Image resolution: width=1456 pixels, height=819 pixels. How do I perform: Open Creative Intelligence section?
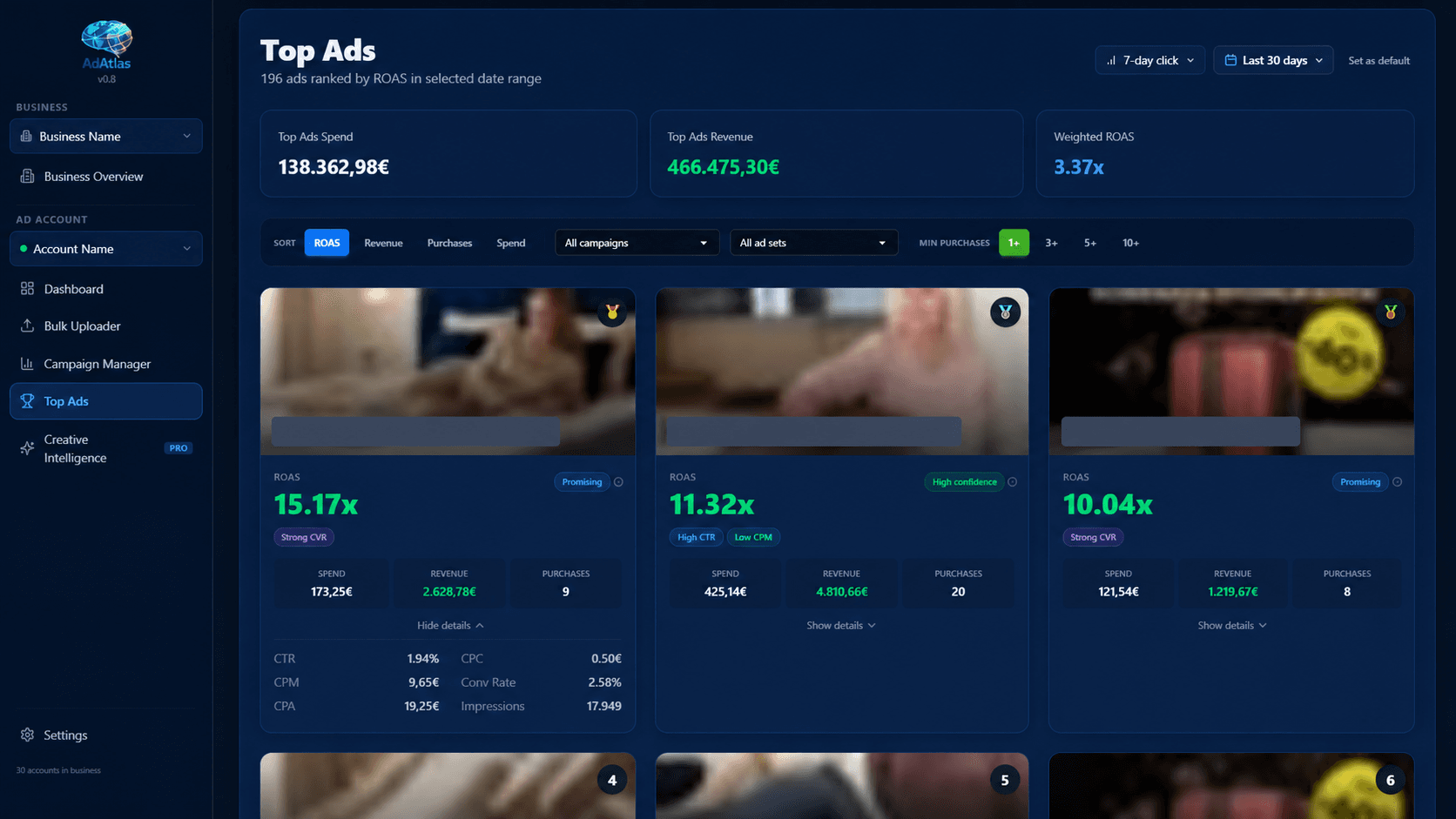tap(106, 448)
